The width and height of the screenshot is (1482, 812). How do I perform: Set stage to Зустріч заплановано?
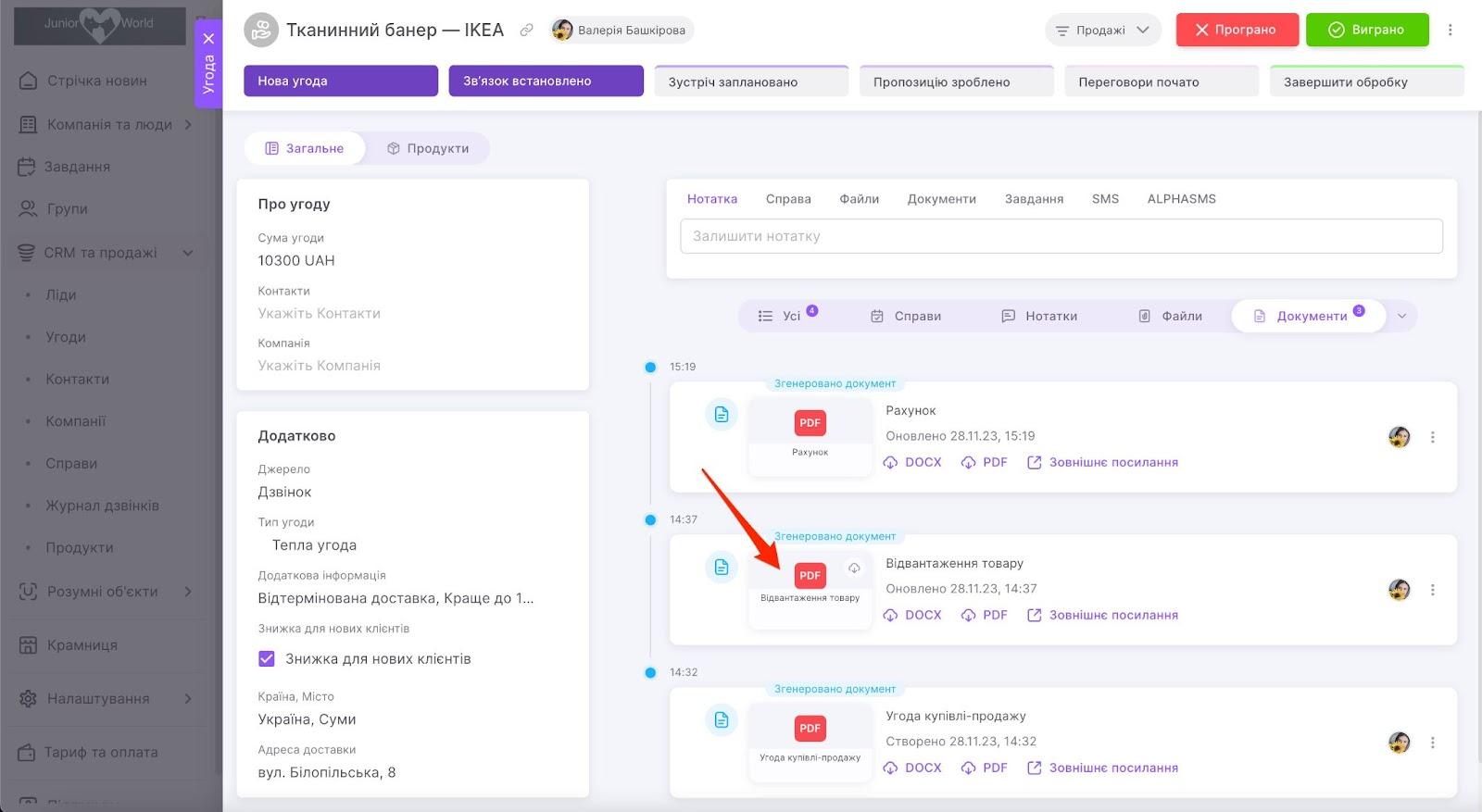pyautogui.click(x=751, y=81)
